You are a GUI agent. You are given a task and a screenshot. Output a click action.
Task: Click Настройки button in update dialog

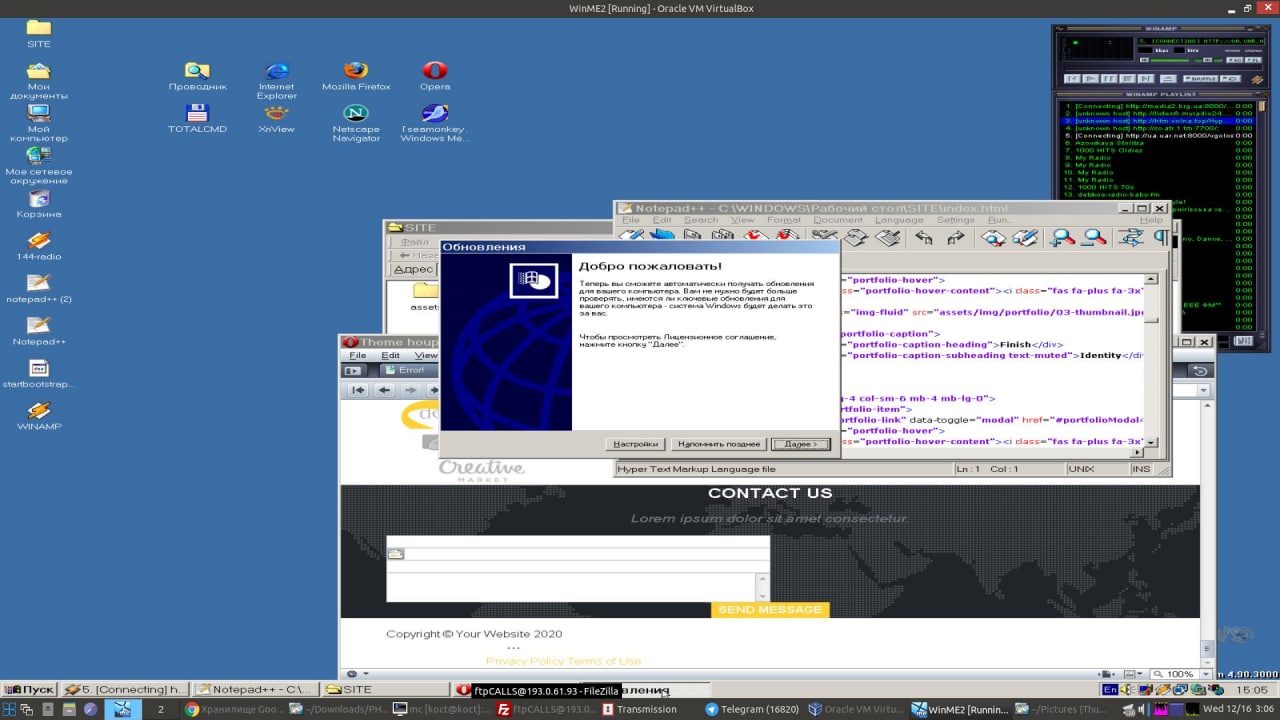pos(636,444)
